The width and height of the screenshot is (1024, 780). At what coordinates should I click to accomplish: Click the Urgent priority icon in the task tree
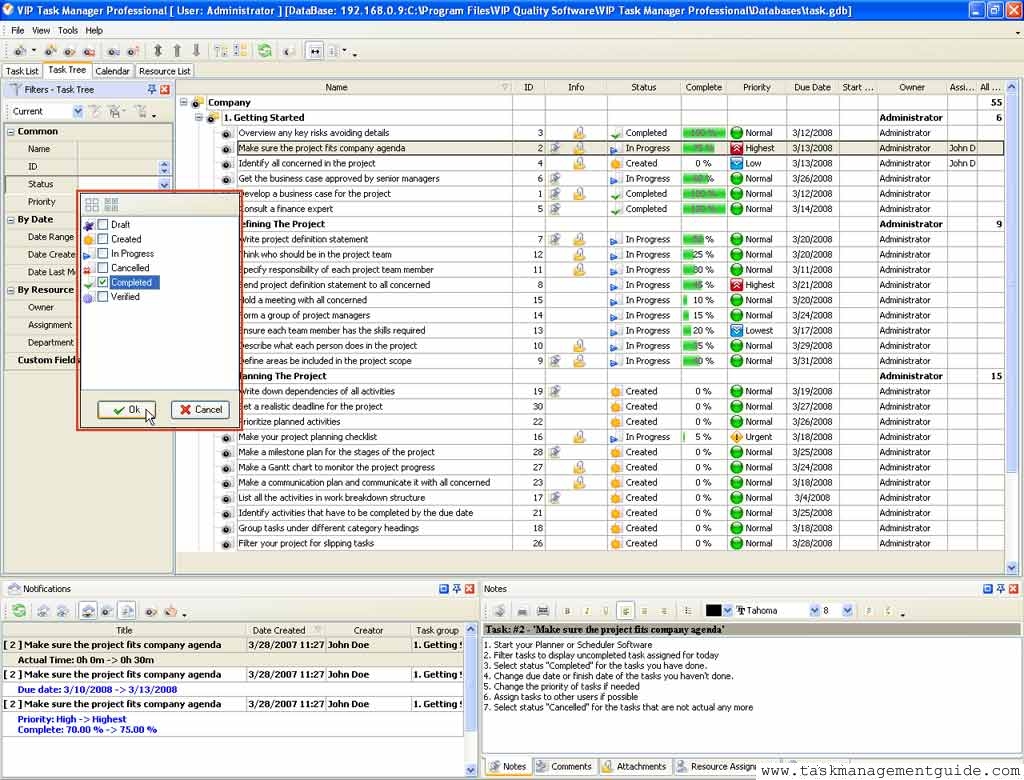pos(737,437)
